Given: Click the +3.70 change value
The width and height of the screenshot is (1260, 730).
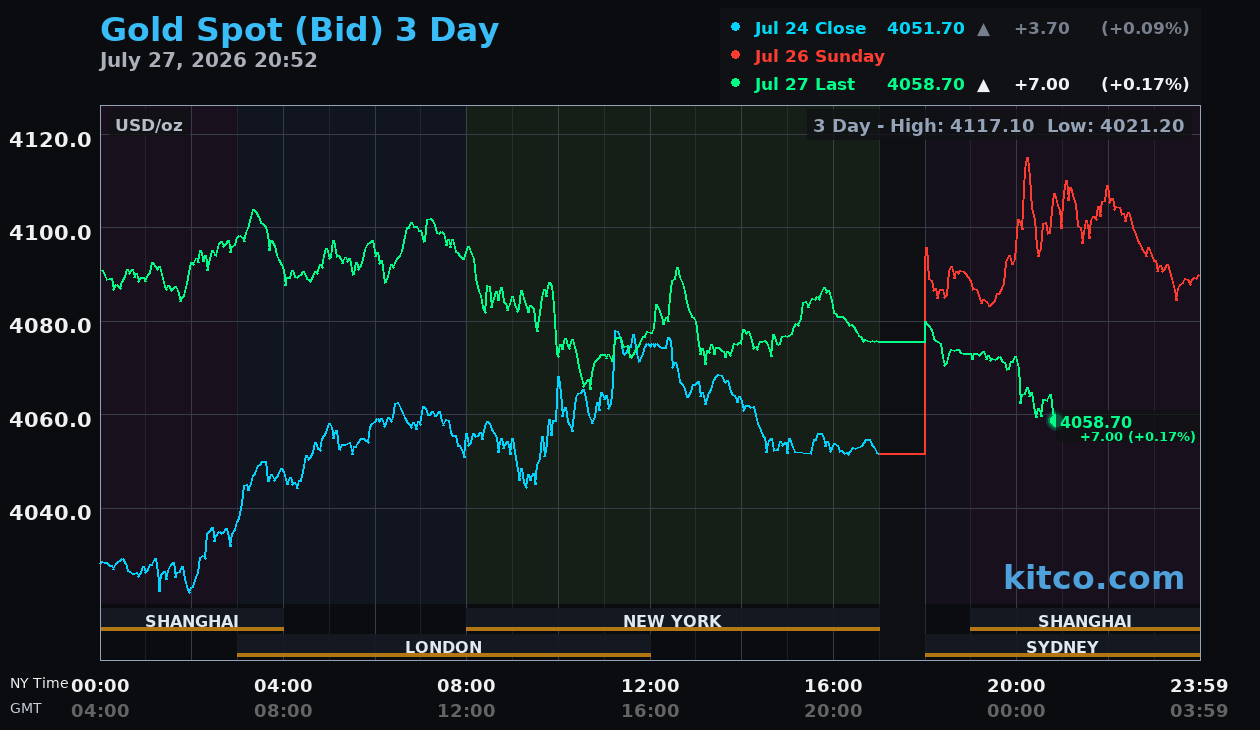Looking at the screenshot, I should [x=1041, y=28].
